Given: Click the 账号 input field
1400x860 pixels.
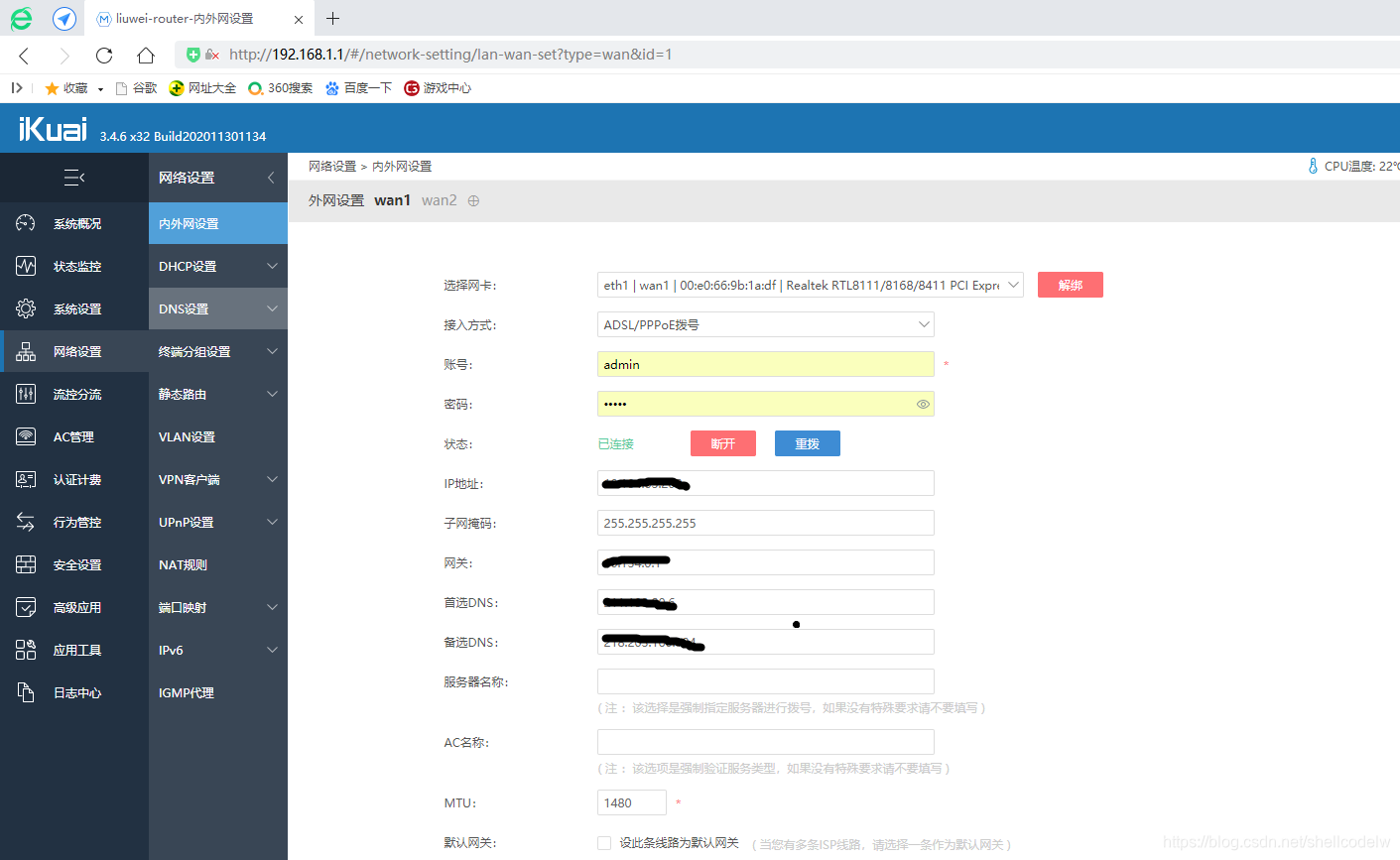Looking at the screenshot, I should click(x=766, y=364).
